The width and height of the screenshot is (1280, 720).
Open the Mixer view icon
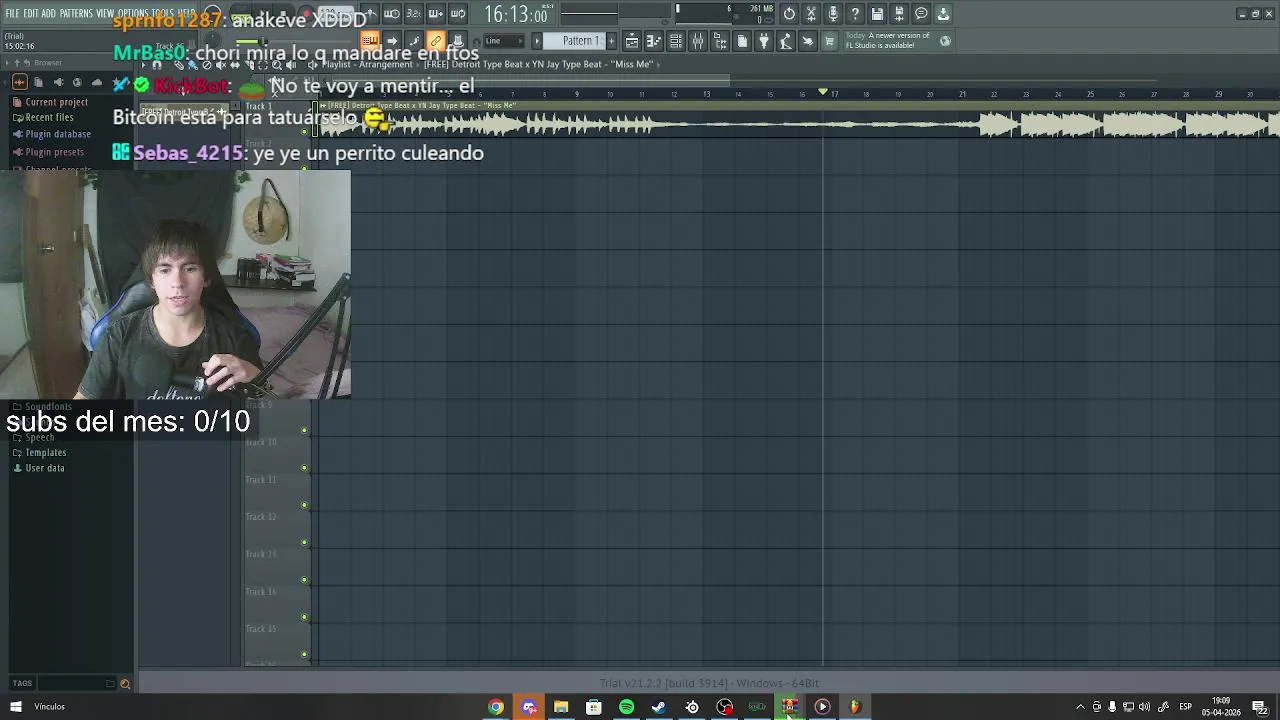pyautogui.click(x=698, y=41)
